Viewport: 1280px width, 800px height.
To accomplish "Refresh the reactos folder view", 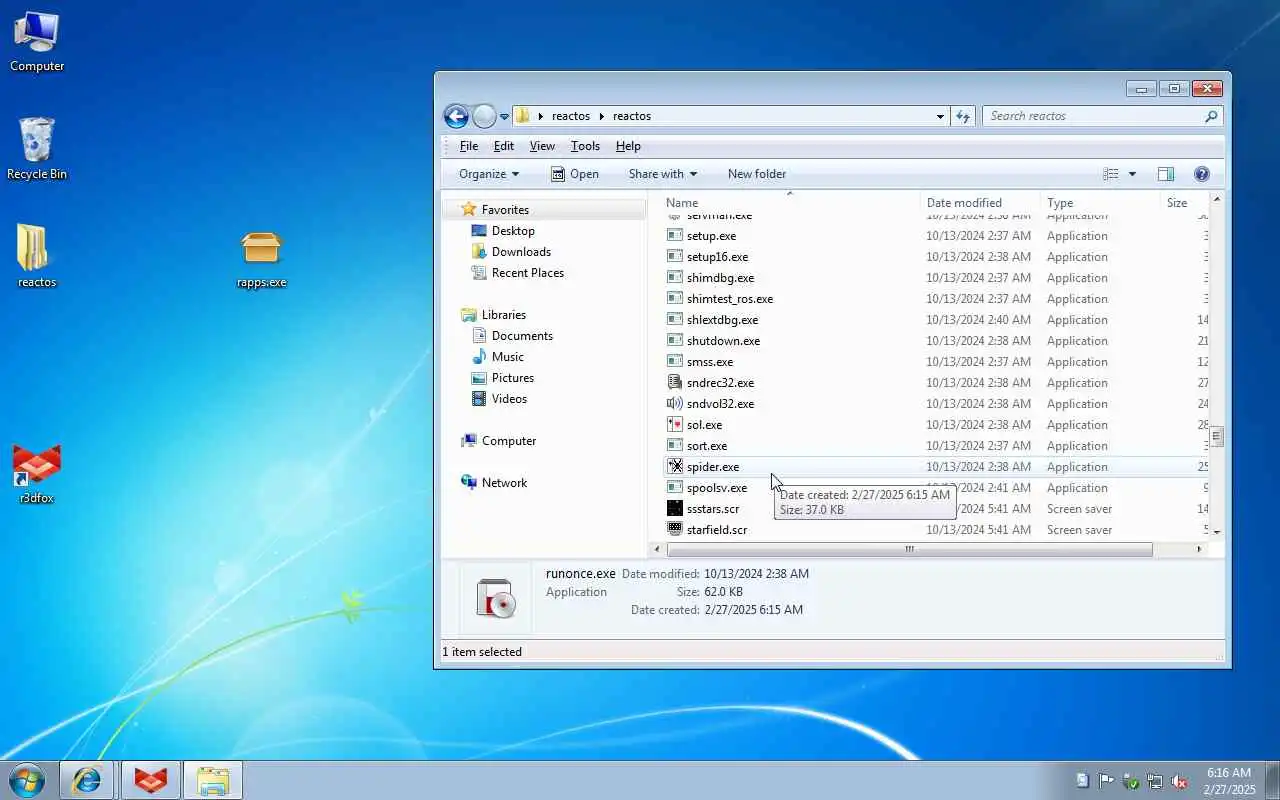I will point(963,116).
